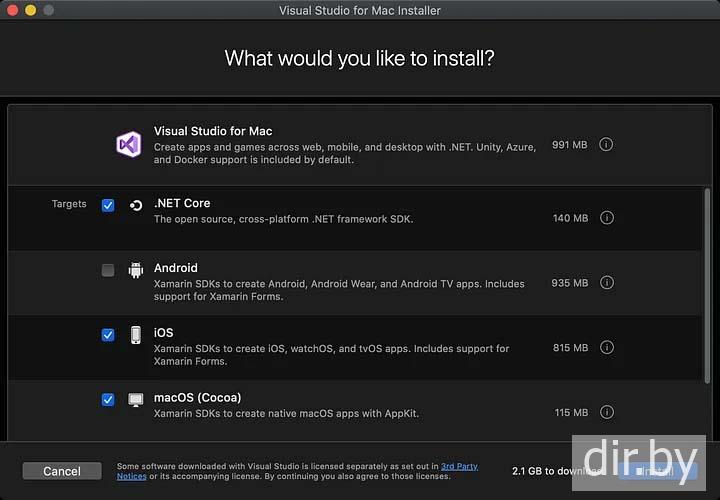This screenshot has height=500, width=720.
Task: Open info for iOS component
Action: [x=606, y=348]
